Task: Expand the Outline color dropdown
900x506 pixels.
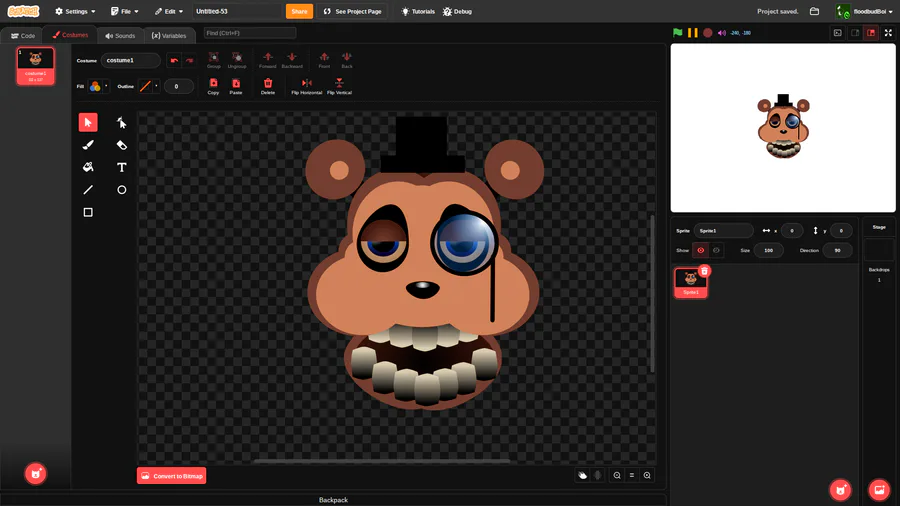Action: (x=149, y=86)
